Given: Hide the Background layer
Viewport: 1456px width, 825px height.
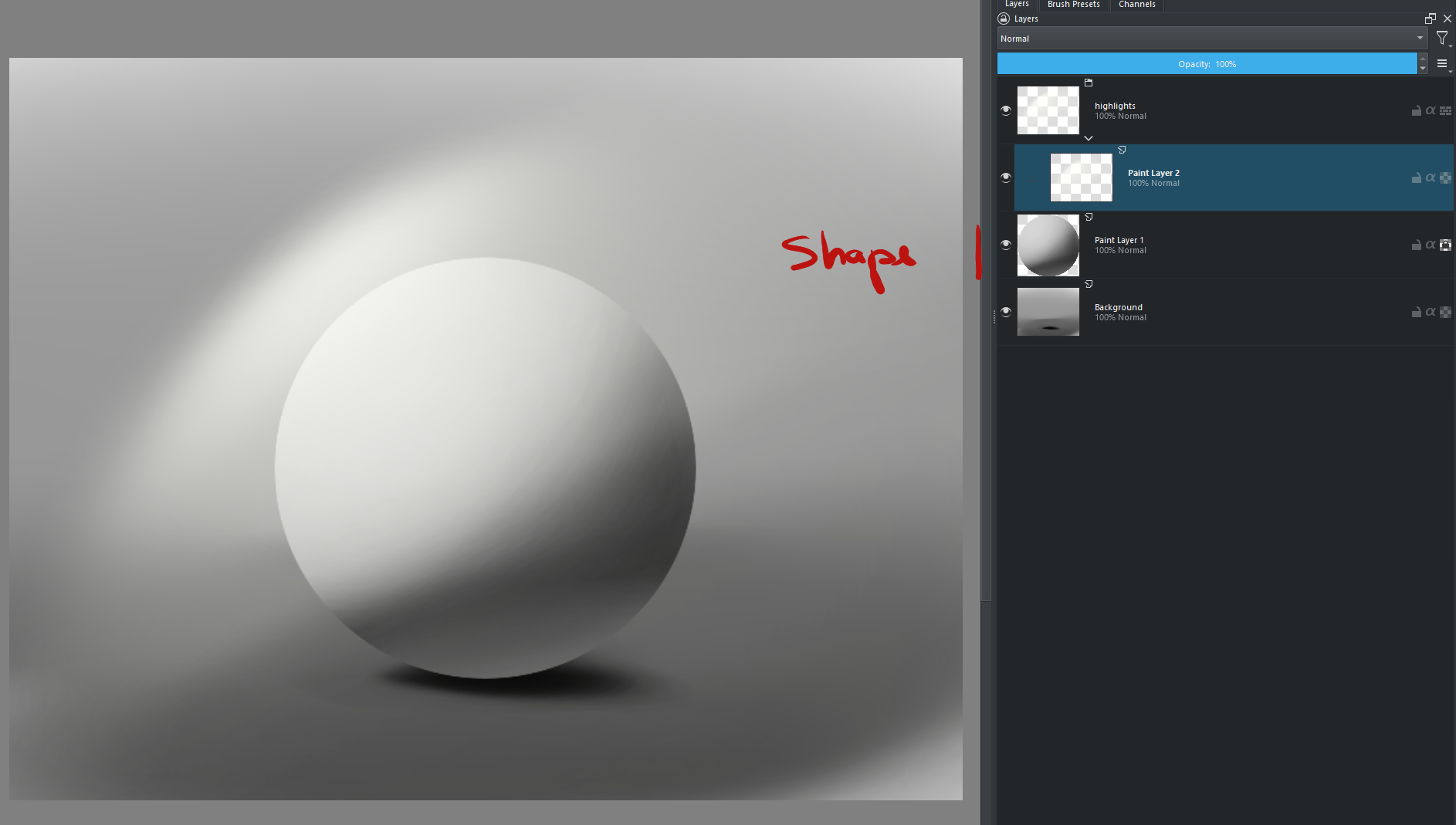Looking at the screenshot, I should pos(1006,312).
